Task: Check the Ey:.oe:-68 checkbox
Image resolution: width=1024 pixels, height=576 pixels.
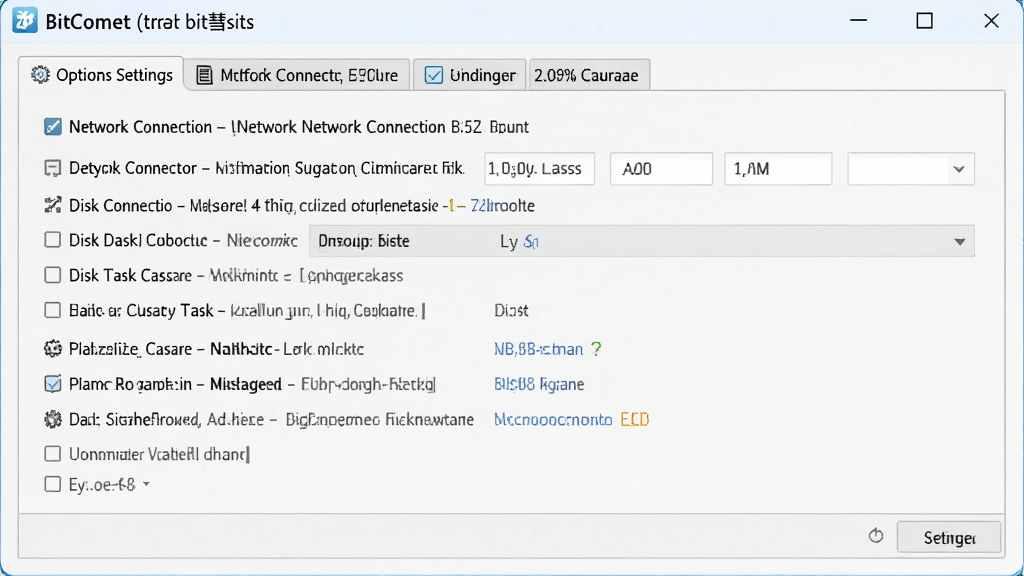Action: (52, 484)
